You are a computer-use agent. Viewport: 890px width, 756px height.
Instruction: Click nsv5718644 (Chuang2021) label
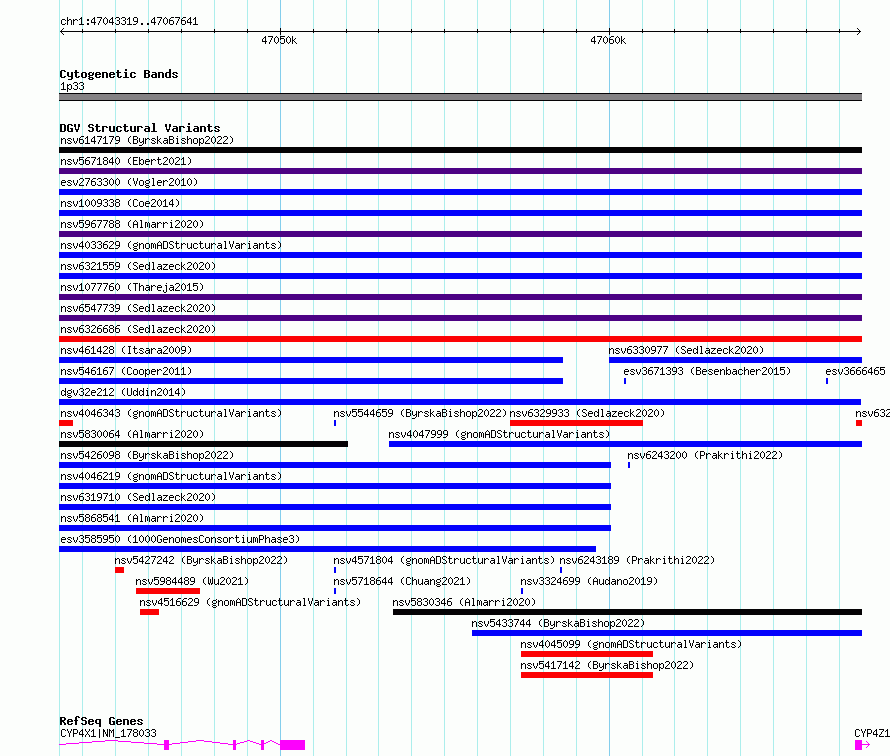tap(402, 581)
